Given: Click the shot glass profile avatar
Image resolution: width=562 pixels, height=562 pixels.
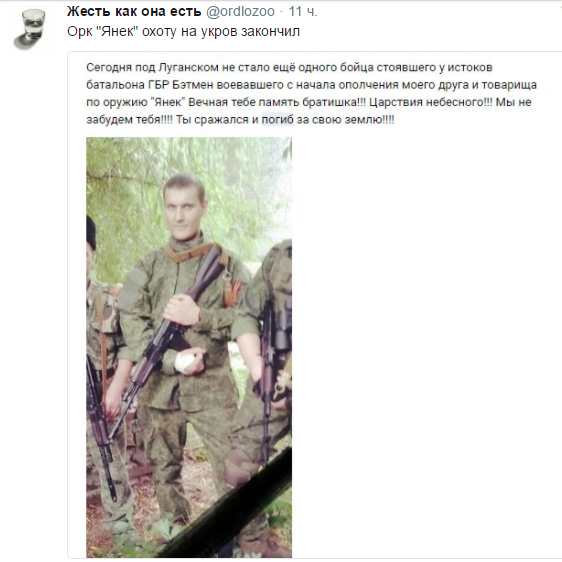Looking at the screenshot, I should (30, 29).
